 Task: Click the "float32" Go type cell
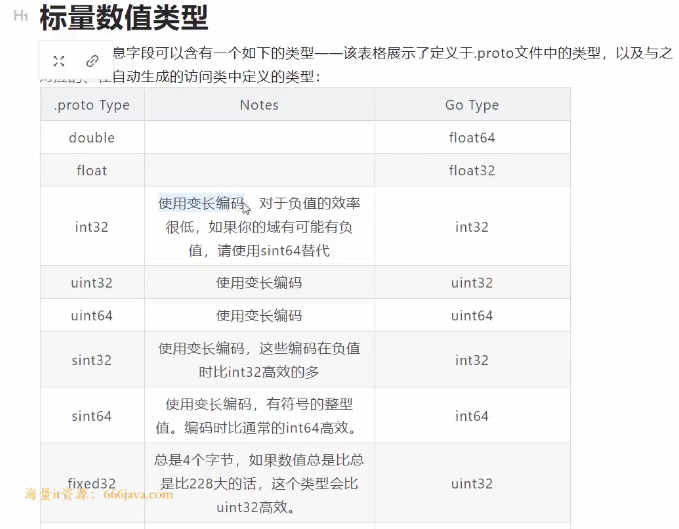click(472, 171)
